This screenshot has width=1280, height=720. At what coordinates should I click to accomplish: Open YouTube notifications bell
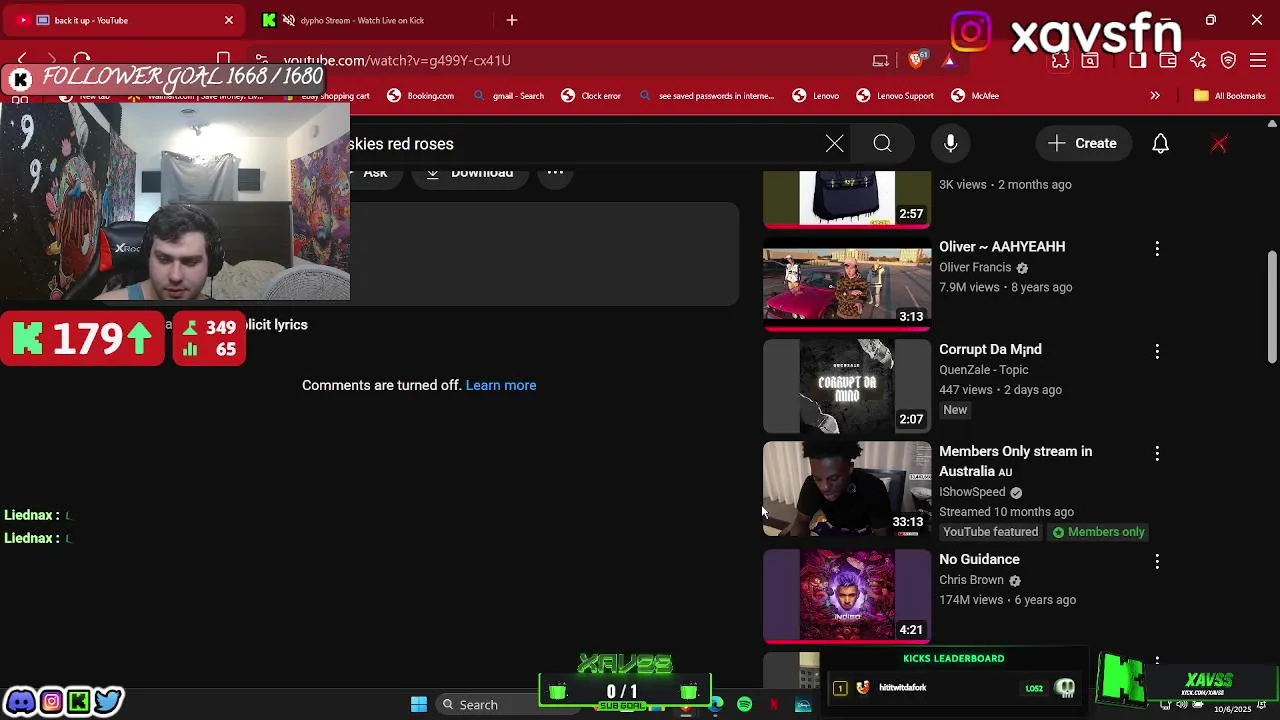[1160, 144]
